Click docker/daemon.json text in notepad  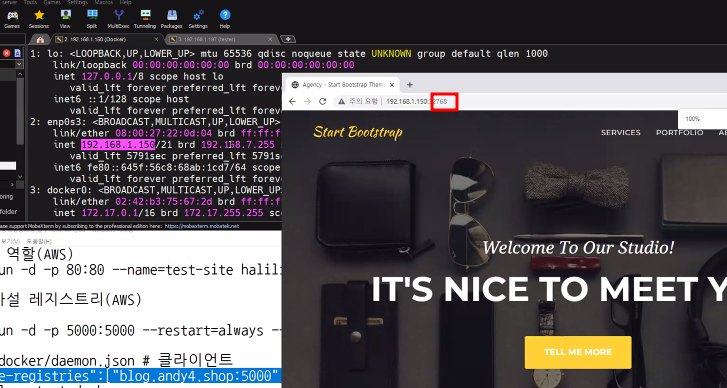coord(67,361)
